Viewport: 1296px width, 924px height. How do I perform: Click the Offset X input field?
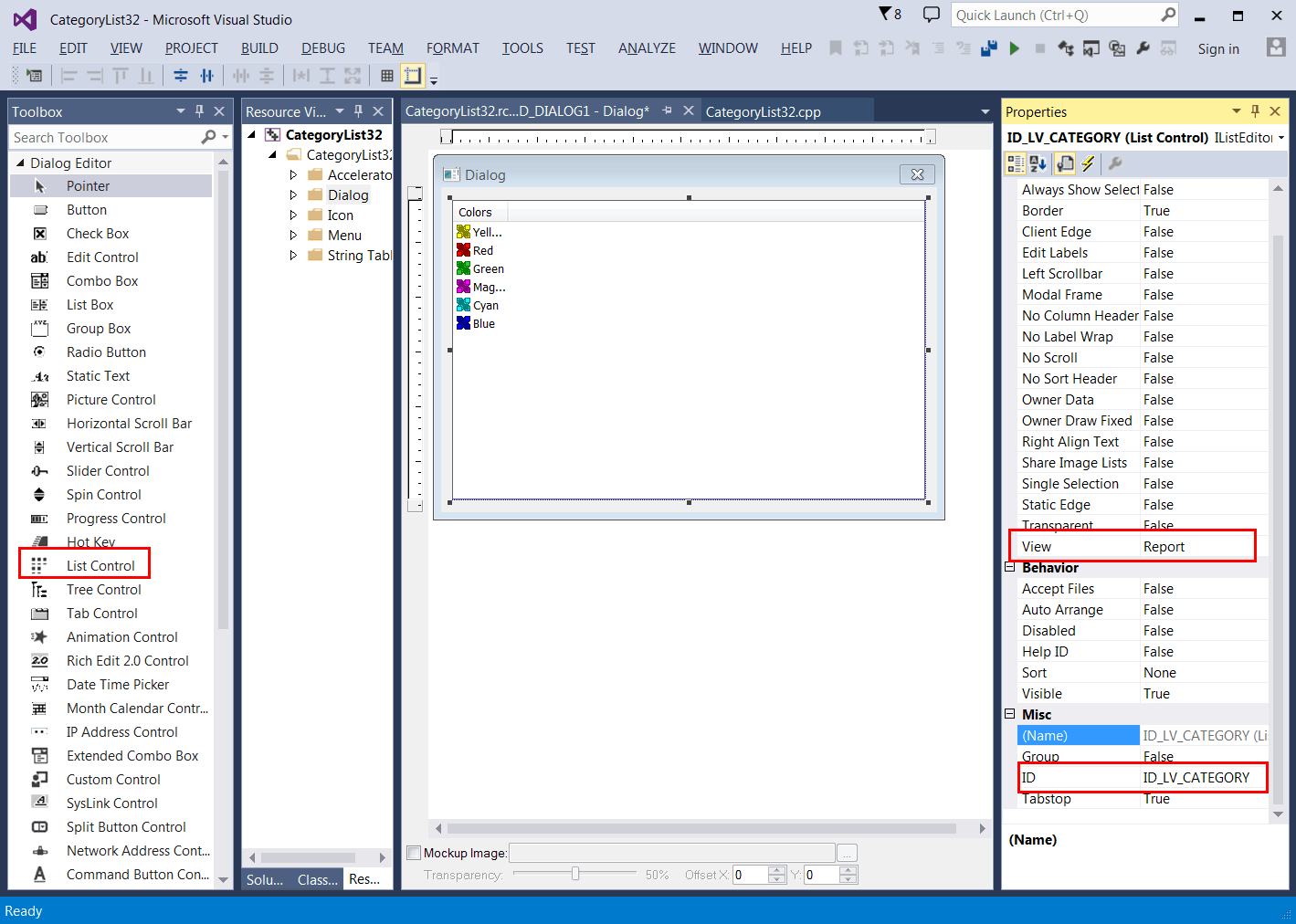750,875
